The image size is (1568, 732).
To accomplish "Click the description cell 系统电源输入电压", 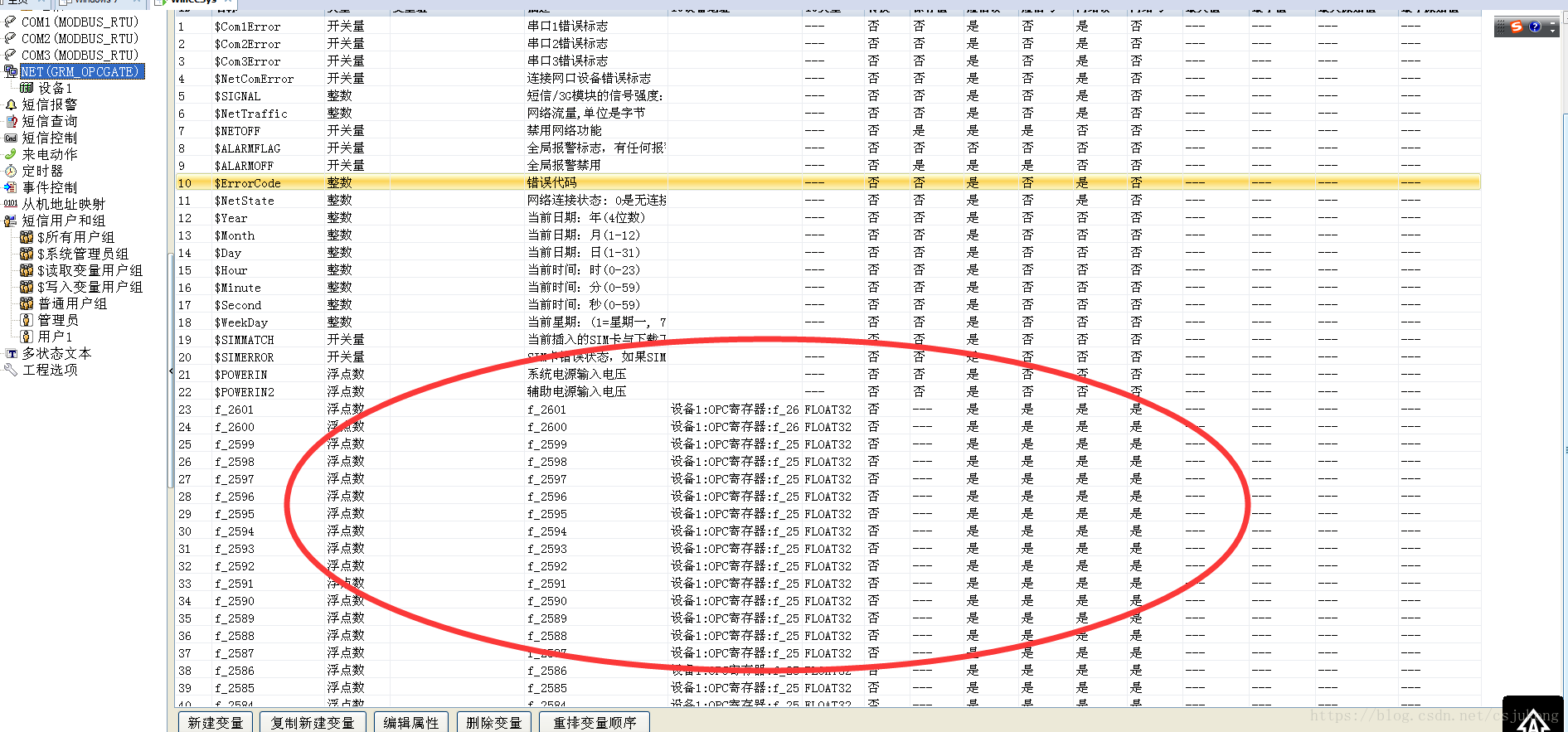I will tap(577, 375).
